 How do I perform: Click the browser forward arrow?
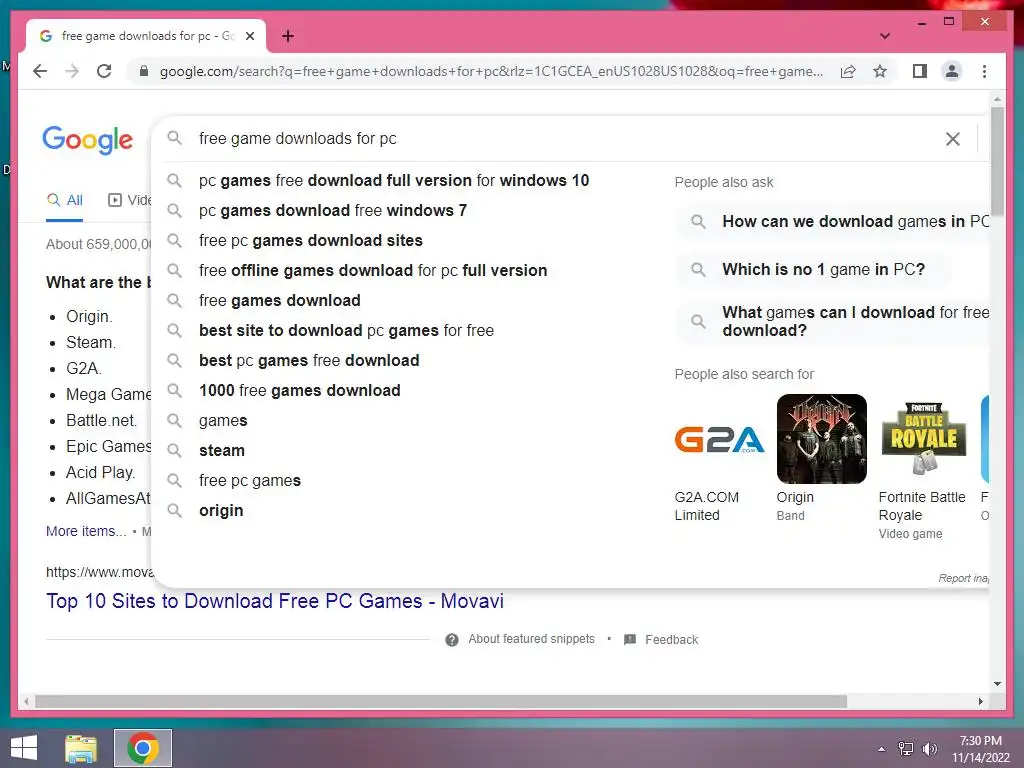(72, 71)
